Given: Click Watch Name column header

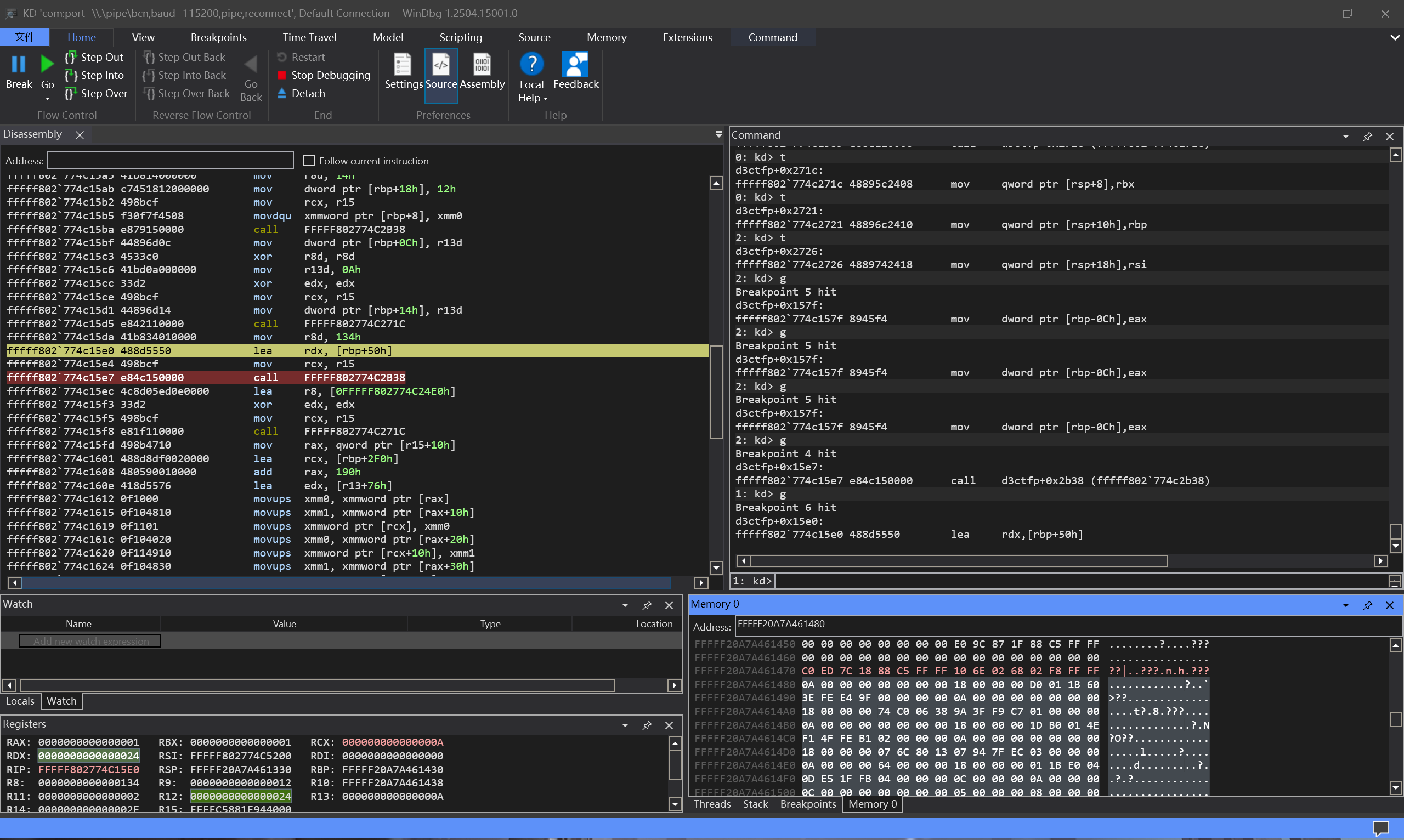Looking at the screenshot, I should coord(78,624).
